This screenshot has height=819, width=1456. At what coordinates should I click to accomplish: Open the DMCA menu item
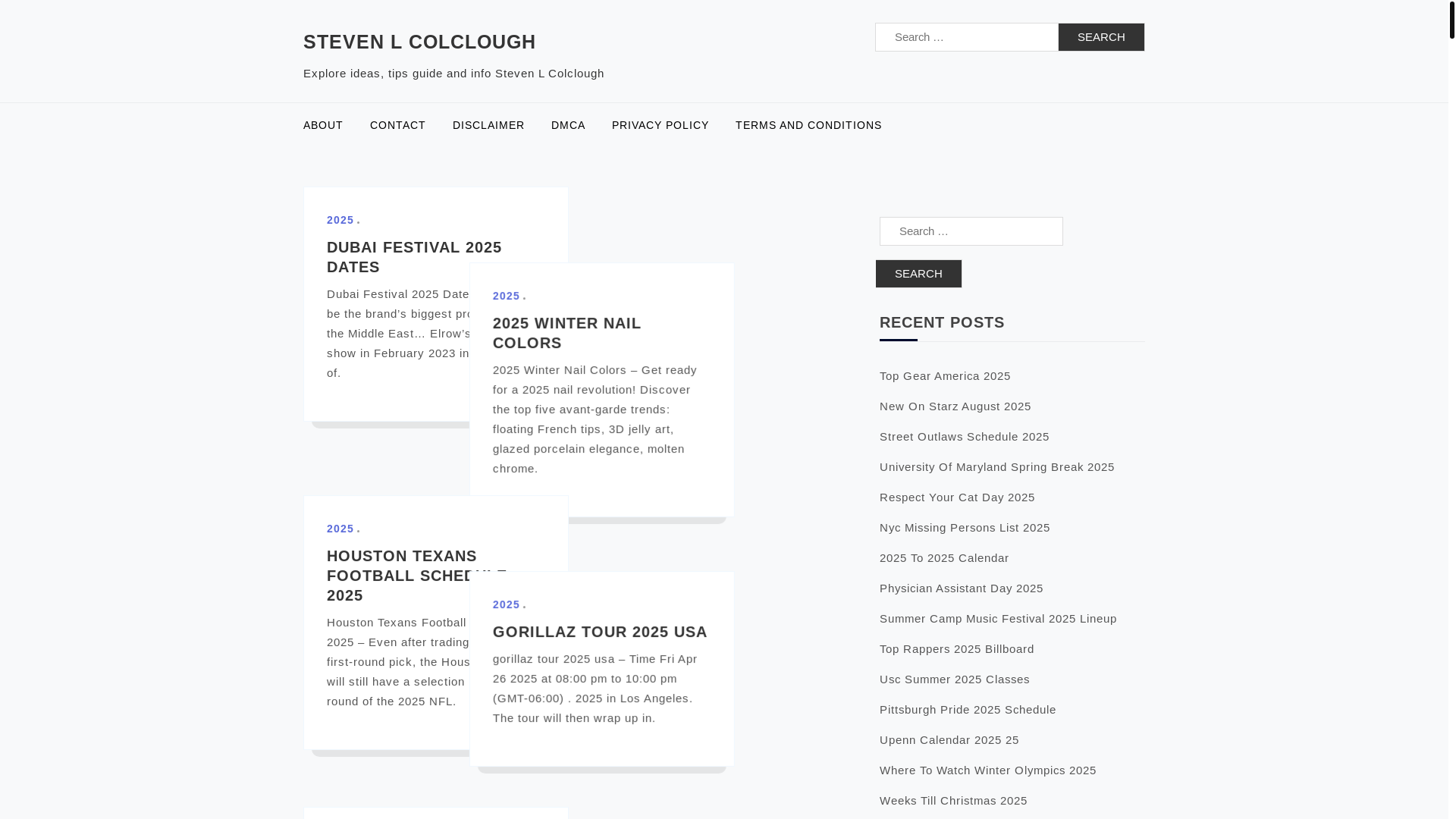coord(568,125)
